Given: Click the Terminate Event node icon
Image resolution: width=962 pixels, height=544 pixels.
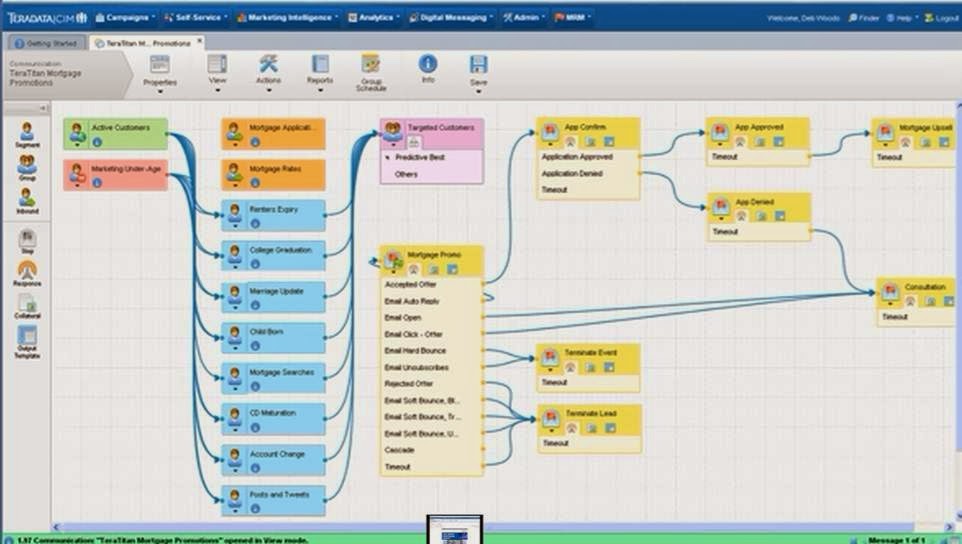Looking at the screenshot, I should (550, 356).
